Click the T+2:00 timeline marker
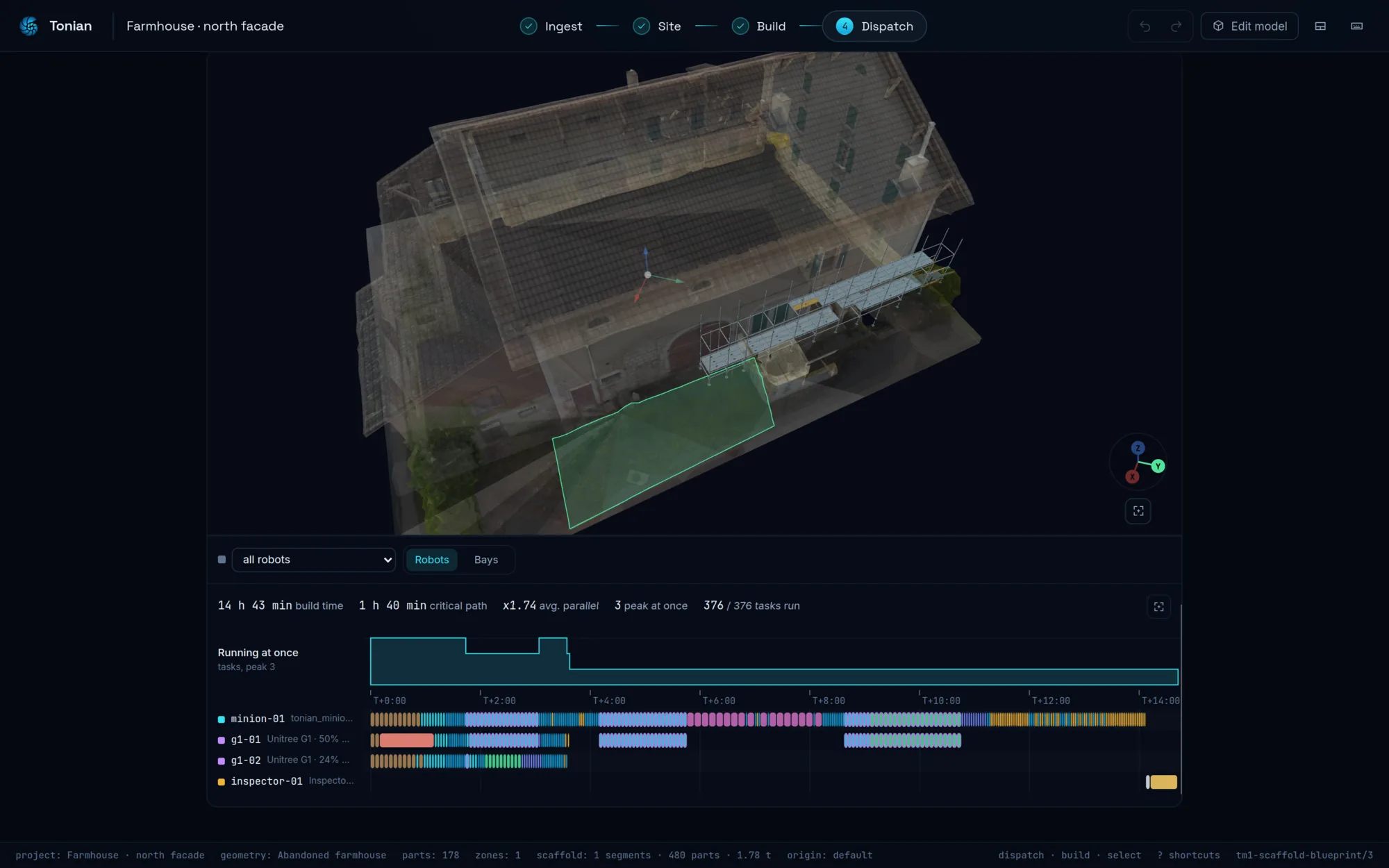The height and width of the screenshot is (868, 1389). pos(499,701)
